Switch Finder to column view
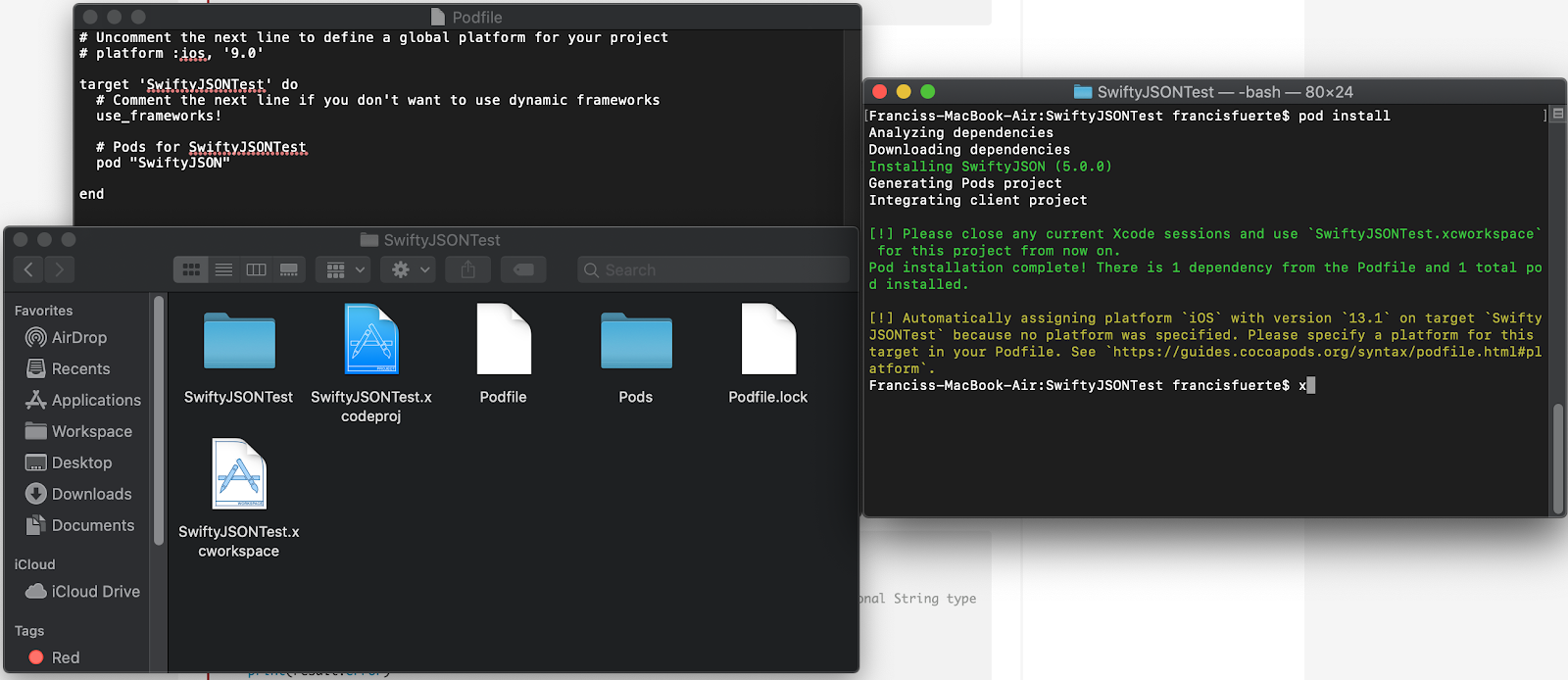Screen dimensions: 1568x680 tap(256, 269)
